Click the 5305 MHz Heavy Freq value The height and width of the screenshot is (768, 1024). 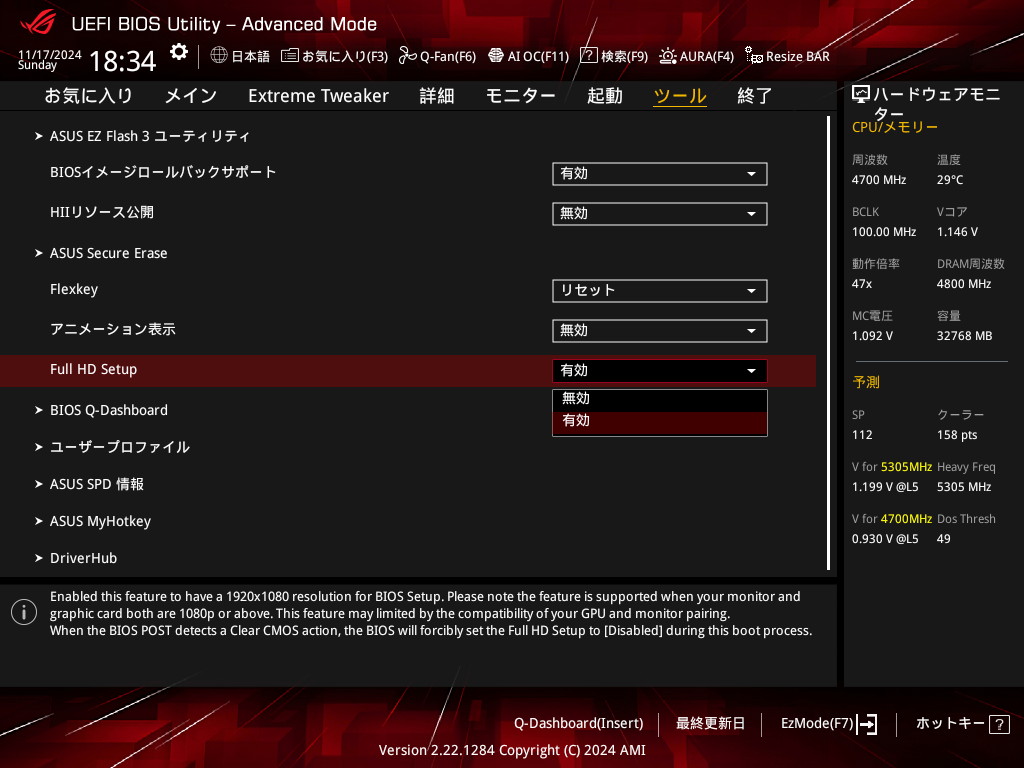coord(964,487)
